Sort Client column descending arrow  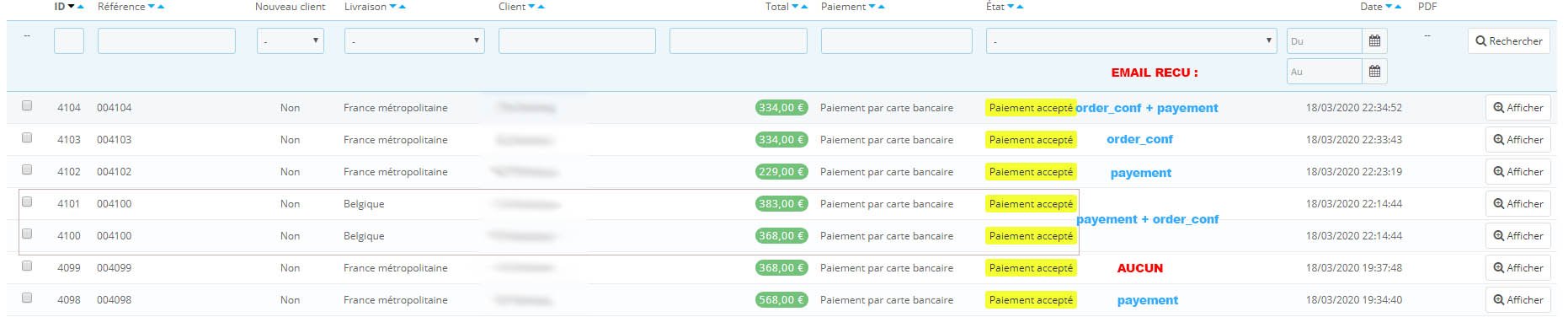click(x=532, y=7)
